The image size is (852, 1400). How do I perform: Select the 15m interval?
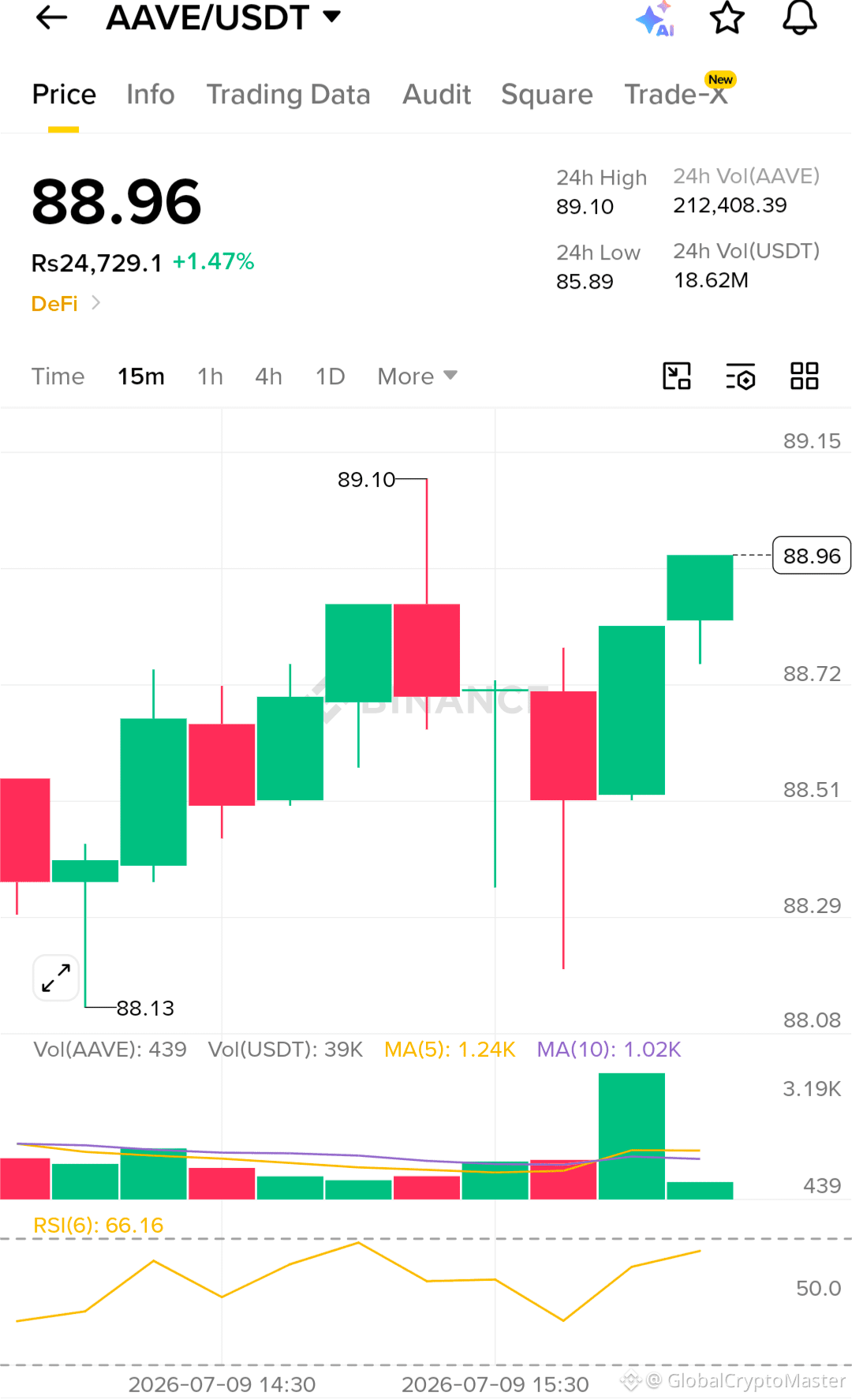click(141, 376)
